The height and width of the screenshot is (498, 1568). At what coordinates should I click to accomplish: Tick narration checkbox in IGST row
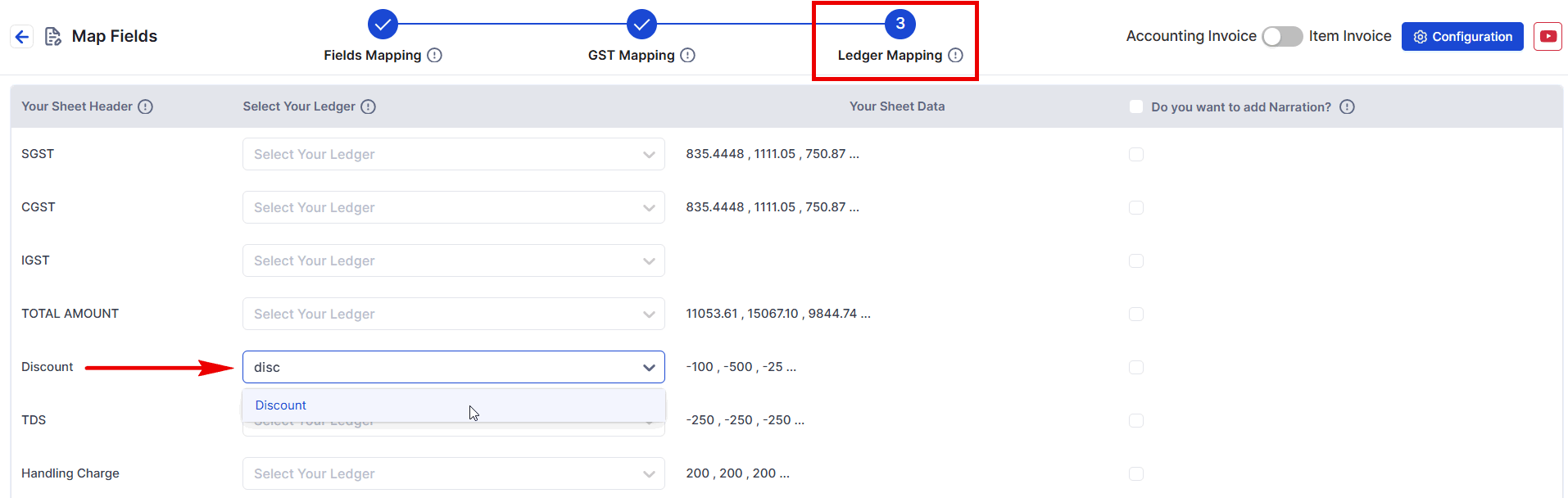click(x=1136, y=260)
